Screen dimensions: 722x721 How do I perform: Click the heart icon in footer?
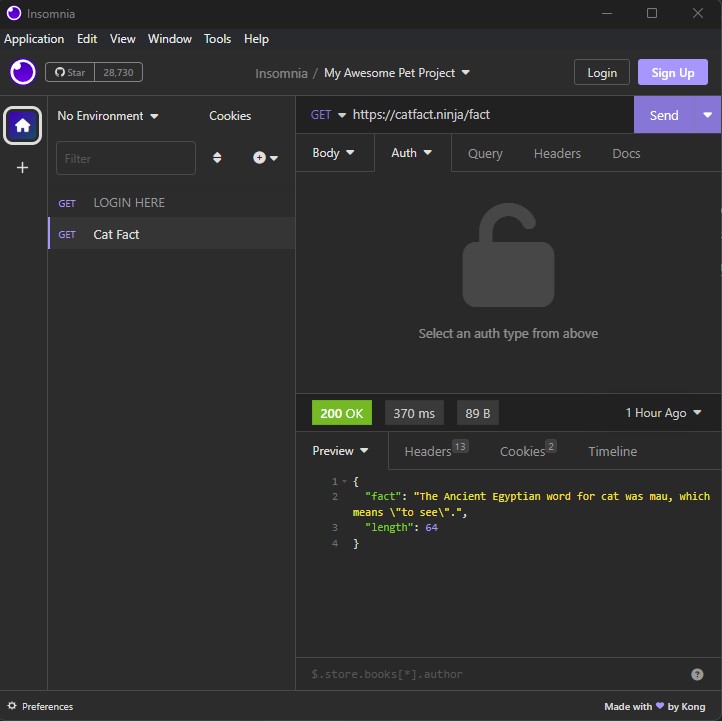(x=659, y=705)
